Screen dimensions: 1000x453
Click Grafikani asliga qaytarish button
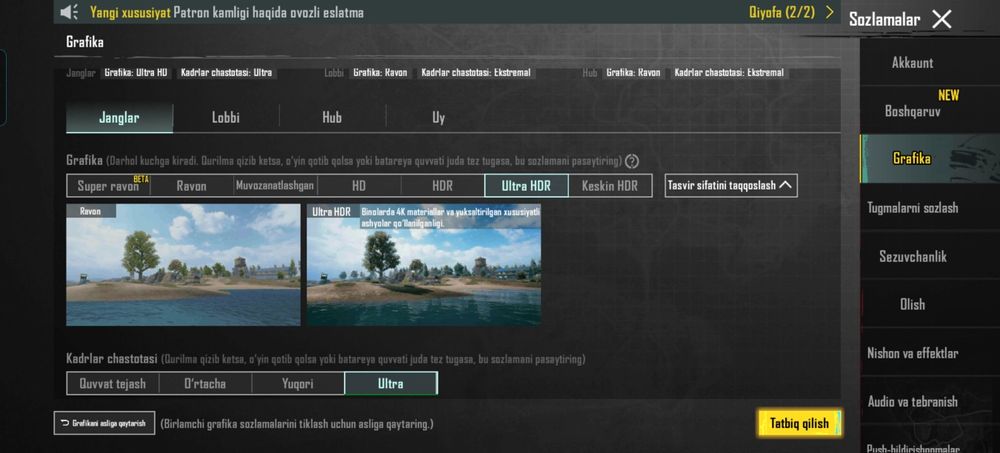(104, 423)
